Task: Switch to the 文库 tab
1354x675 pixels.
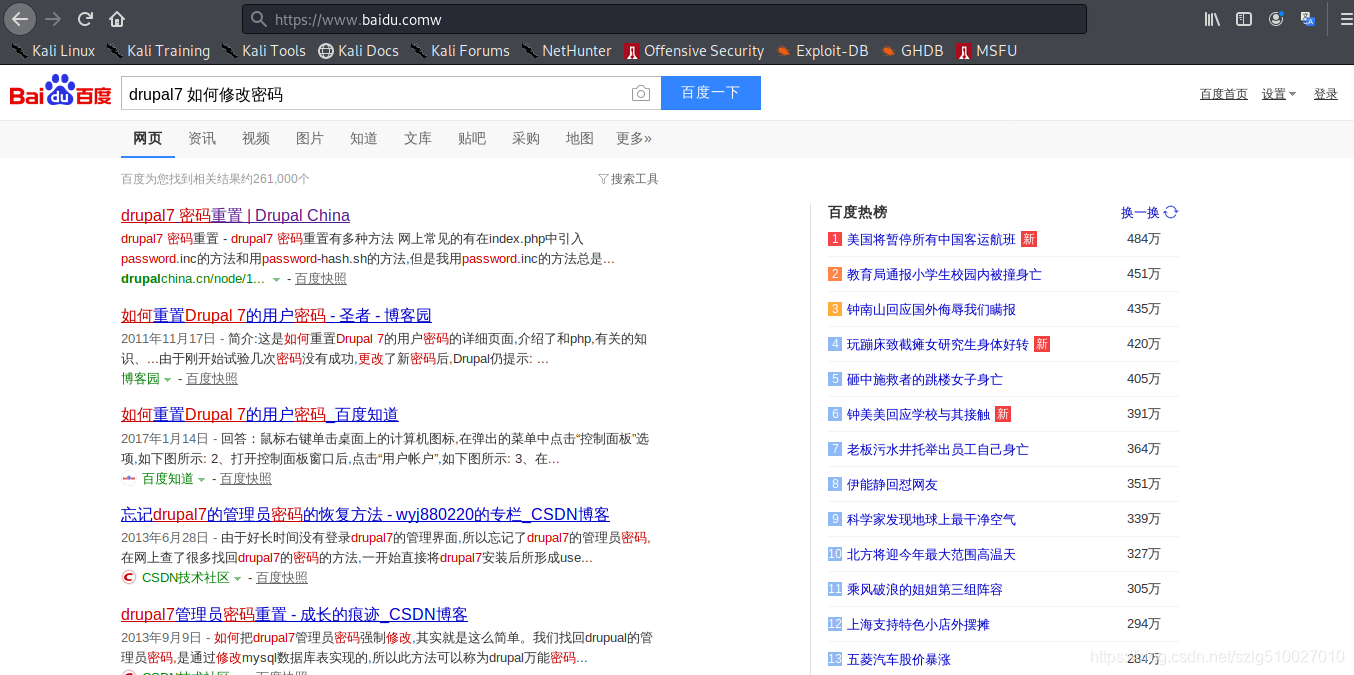Action: coord(418,138)
